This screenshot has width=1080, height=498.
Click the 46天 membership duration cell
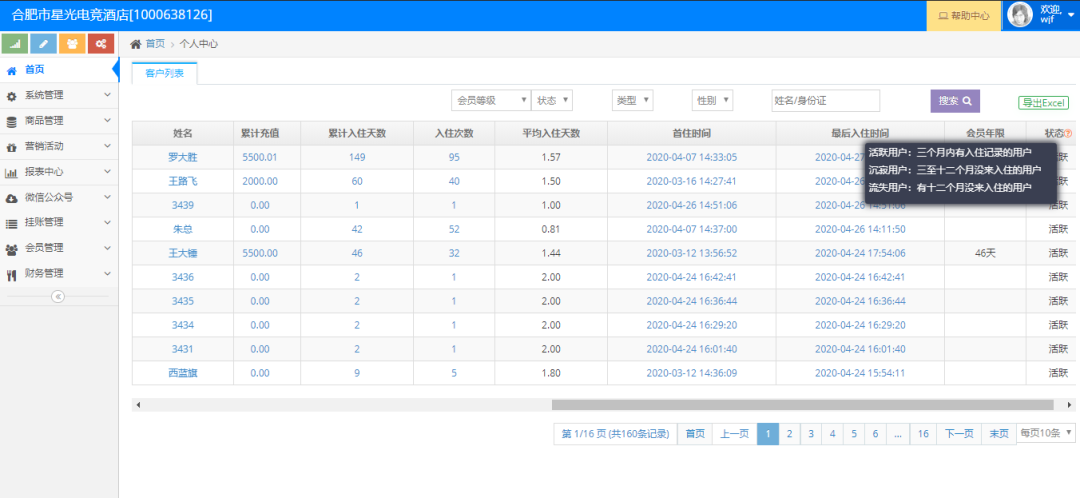[x=985, y=253]
